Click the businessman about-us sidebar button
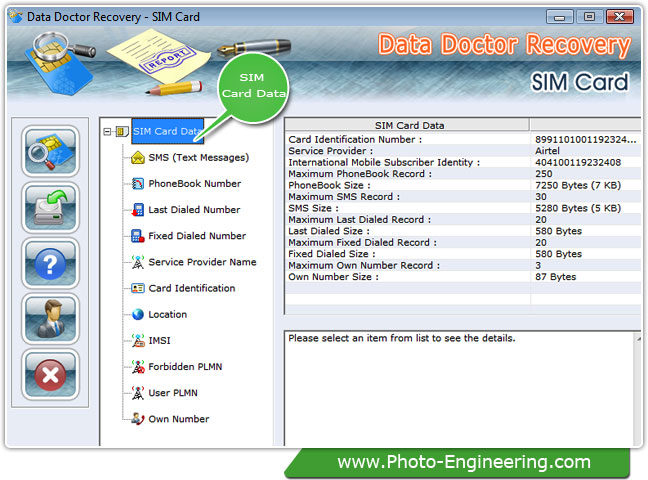 50,319
